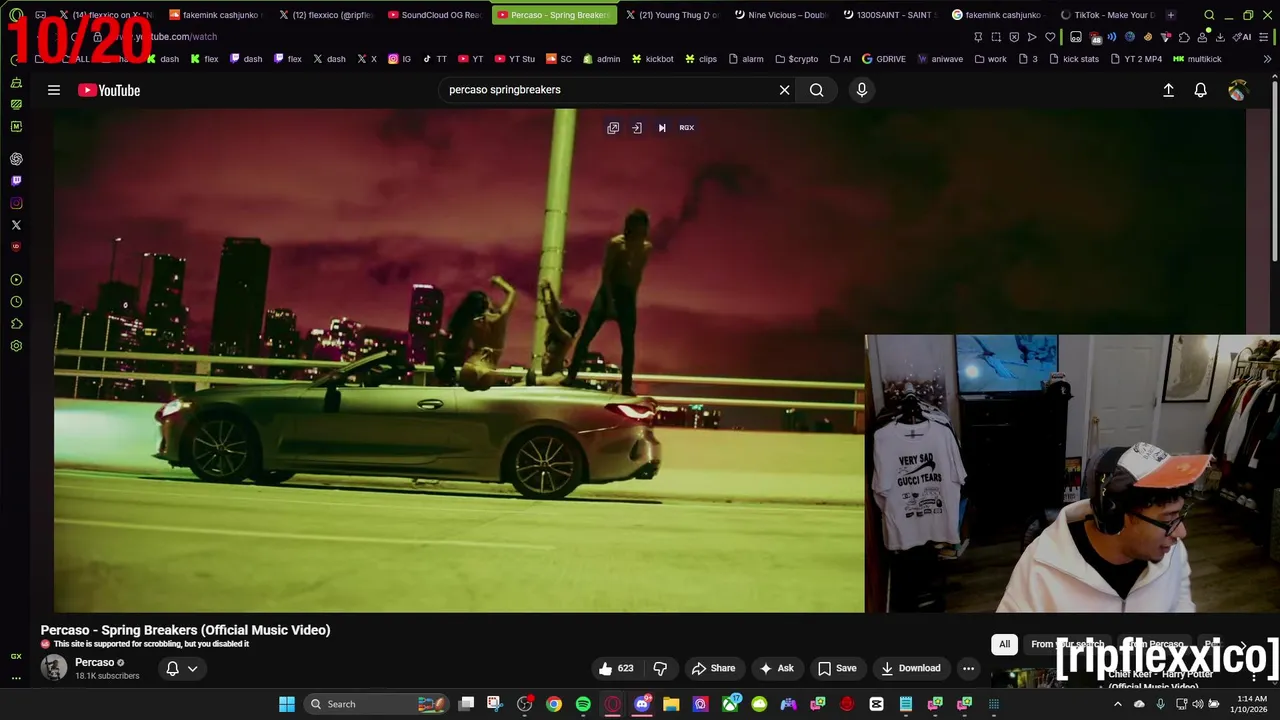Open the YouTube create upload button
This screenshot has width=1280, height=720.
coord(1168,90)
